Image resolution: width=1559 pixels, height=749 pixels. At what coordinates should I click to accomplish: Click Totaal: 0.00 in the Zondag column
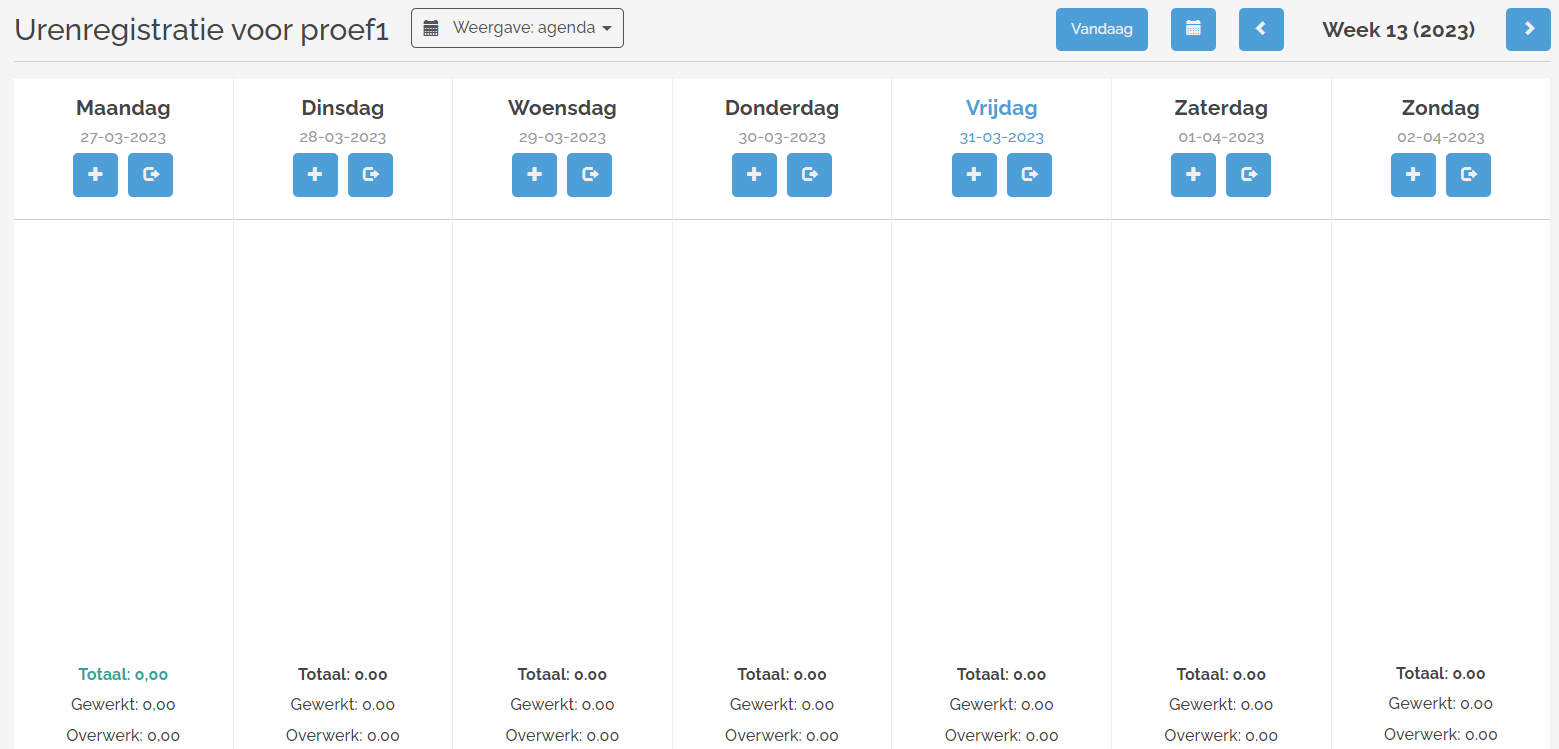coord(1441,673)
